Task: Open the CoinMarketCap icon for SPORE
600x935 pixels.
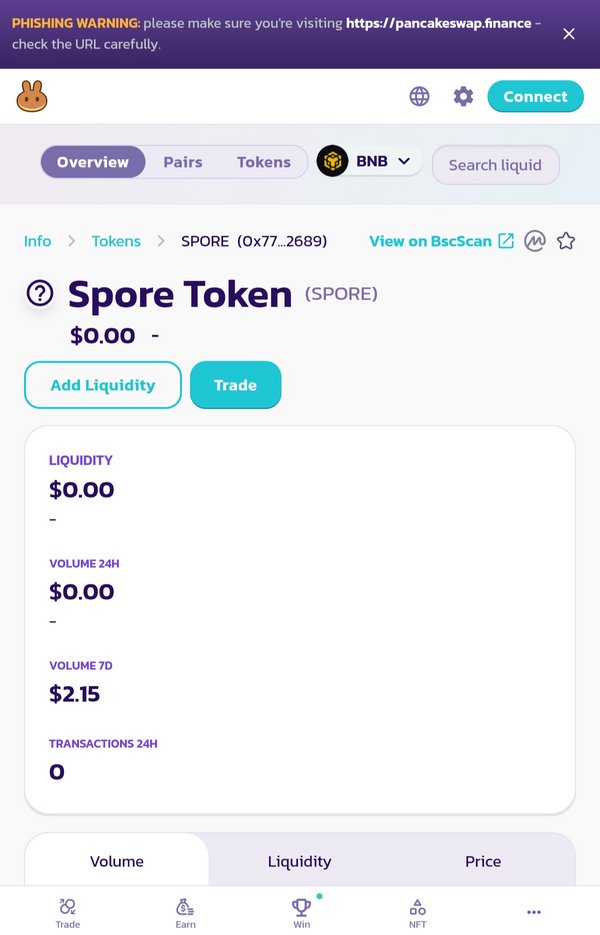Action: pyautogui.click(x=535, y=241)
